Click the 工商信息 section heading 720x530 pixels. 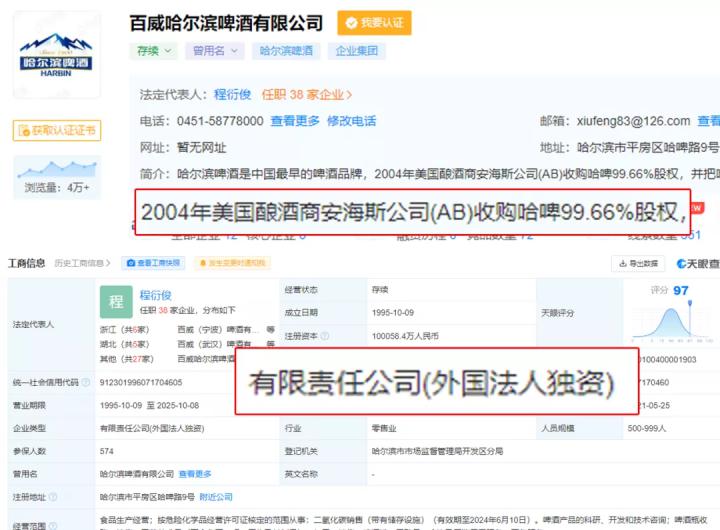26,263
